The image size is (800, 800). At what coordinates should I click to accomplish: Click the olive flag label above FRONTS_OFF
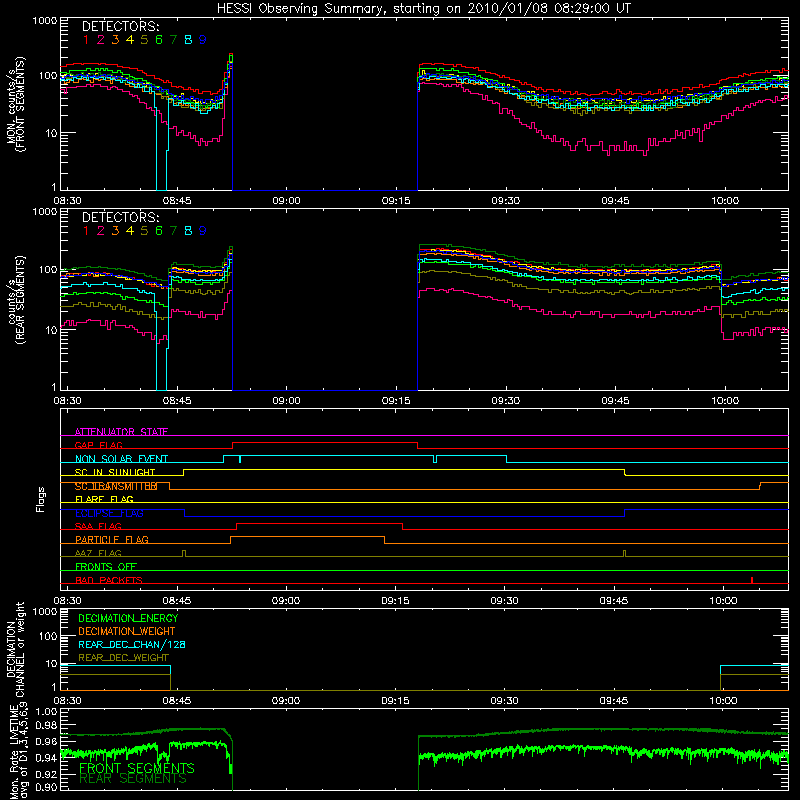point(98,553)
